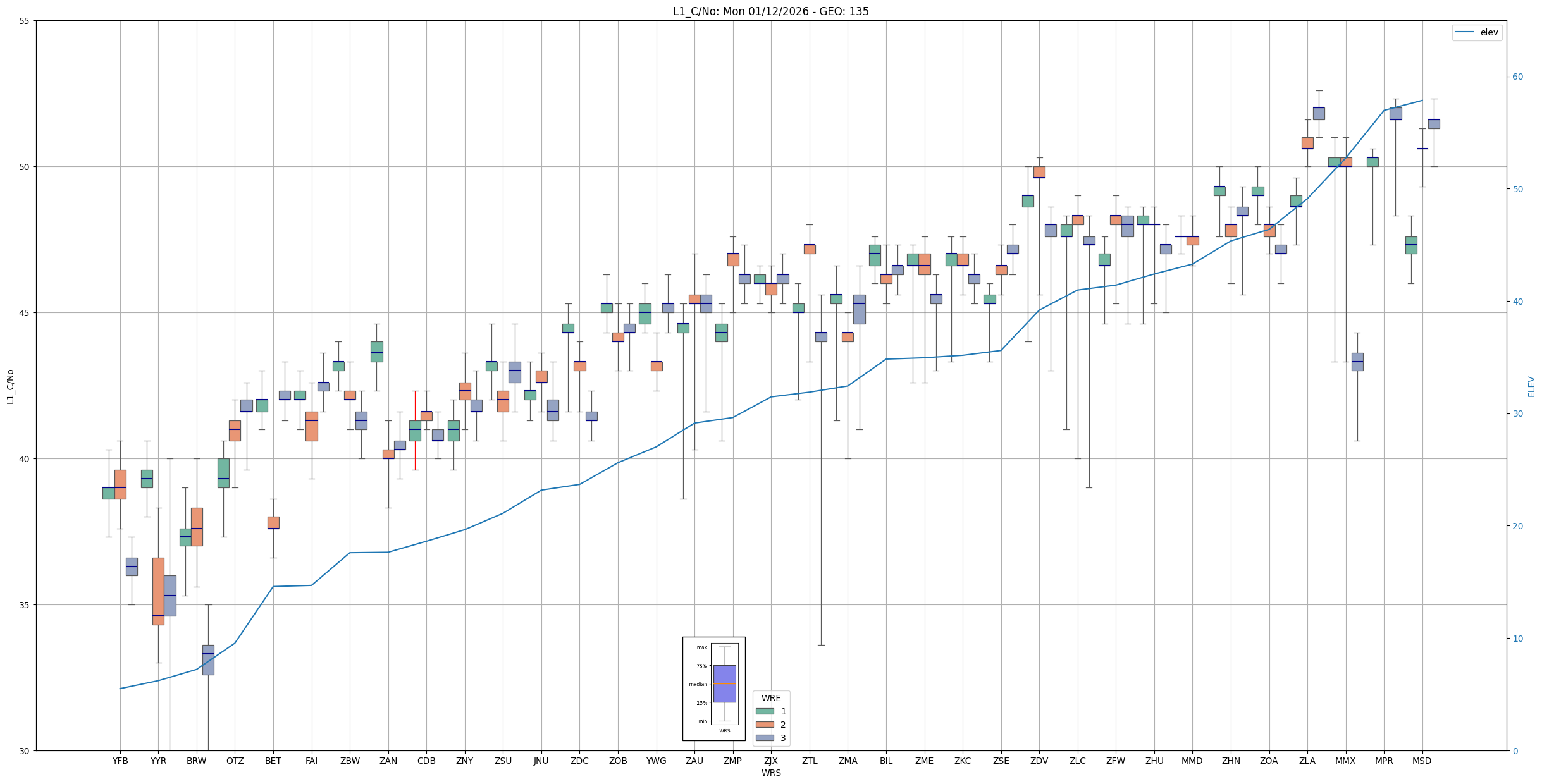Click the WRS x-axis label under chart

(771, 773)
